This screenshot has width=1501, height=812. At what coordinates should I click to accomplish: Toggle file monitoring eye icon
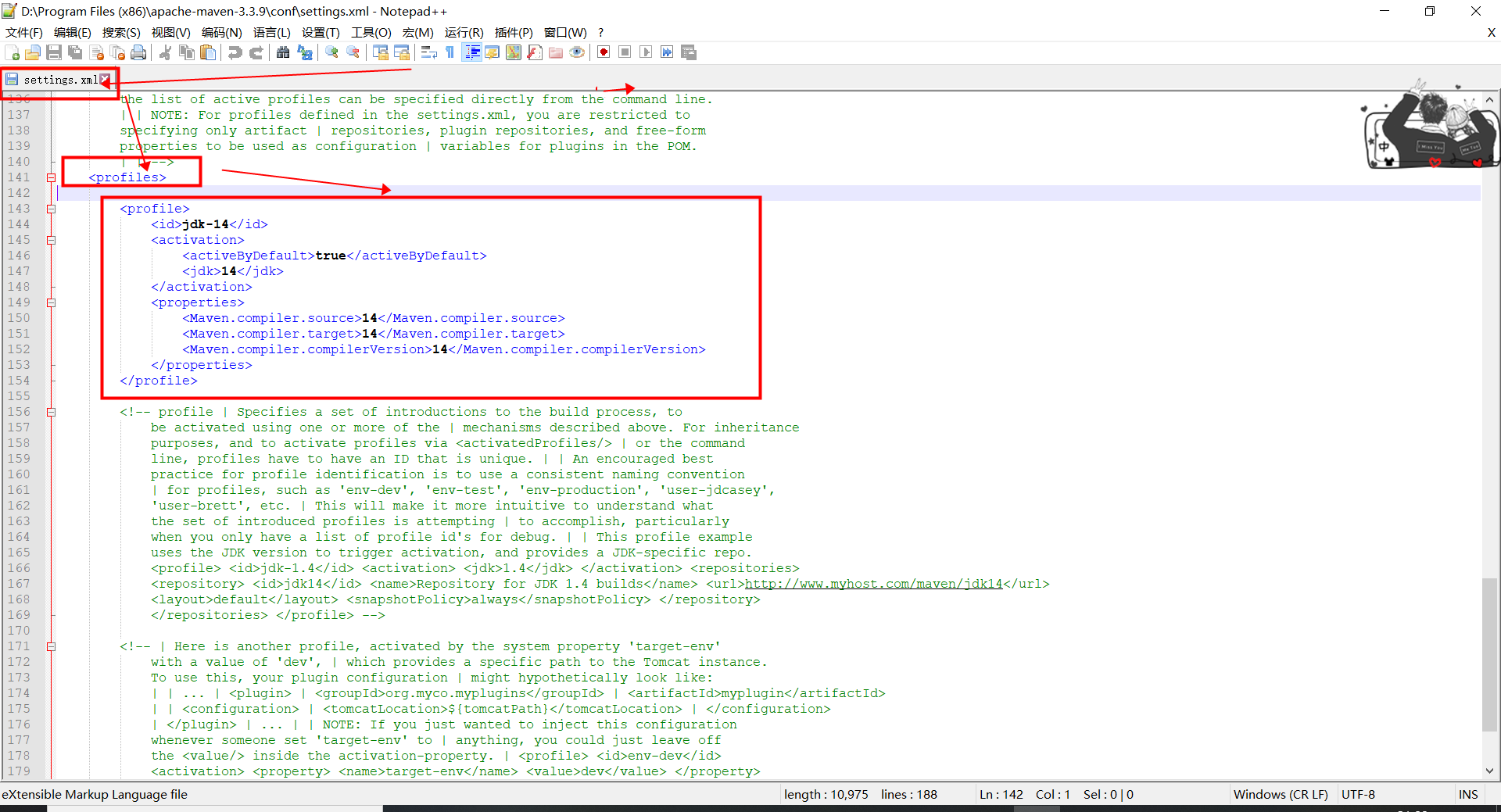[x=577, y=52]
